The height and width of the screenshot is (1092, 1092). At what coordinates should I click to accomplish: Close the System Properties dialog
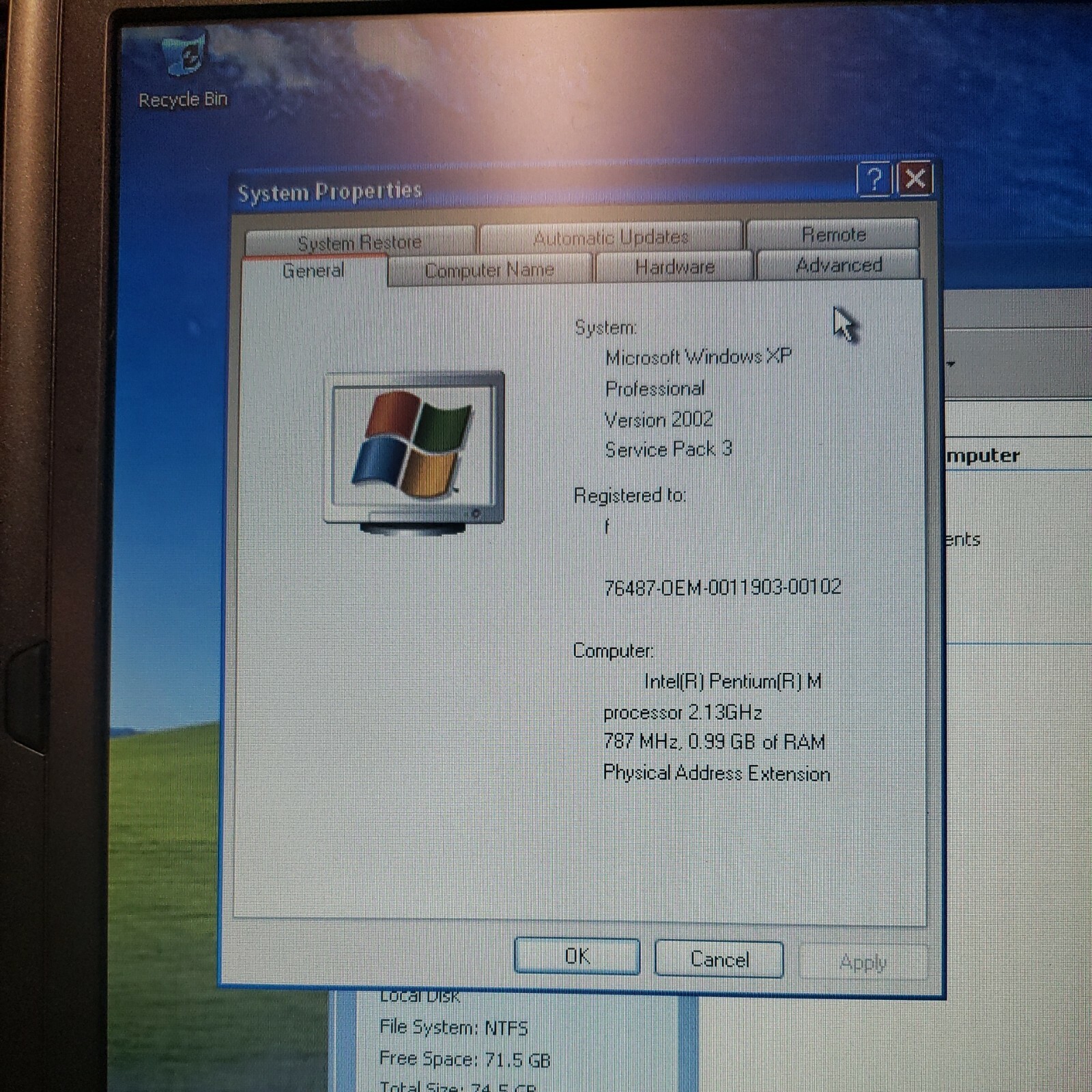pyautogui.click(x=915, y=179)
